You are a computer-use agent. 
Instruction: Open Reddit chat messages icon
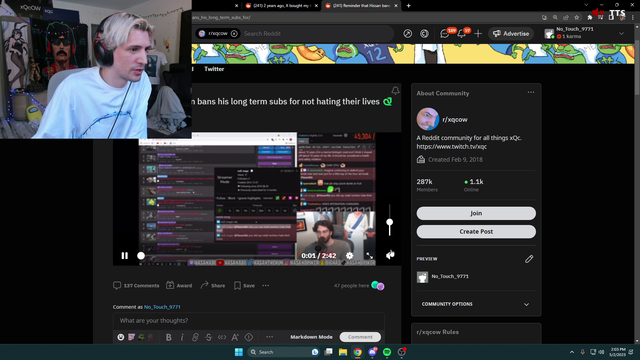(x=445, y=34)
